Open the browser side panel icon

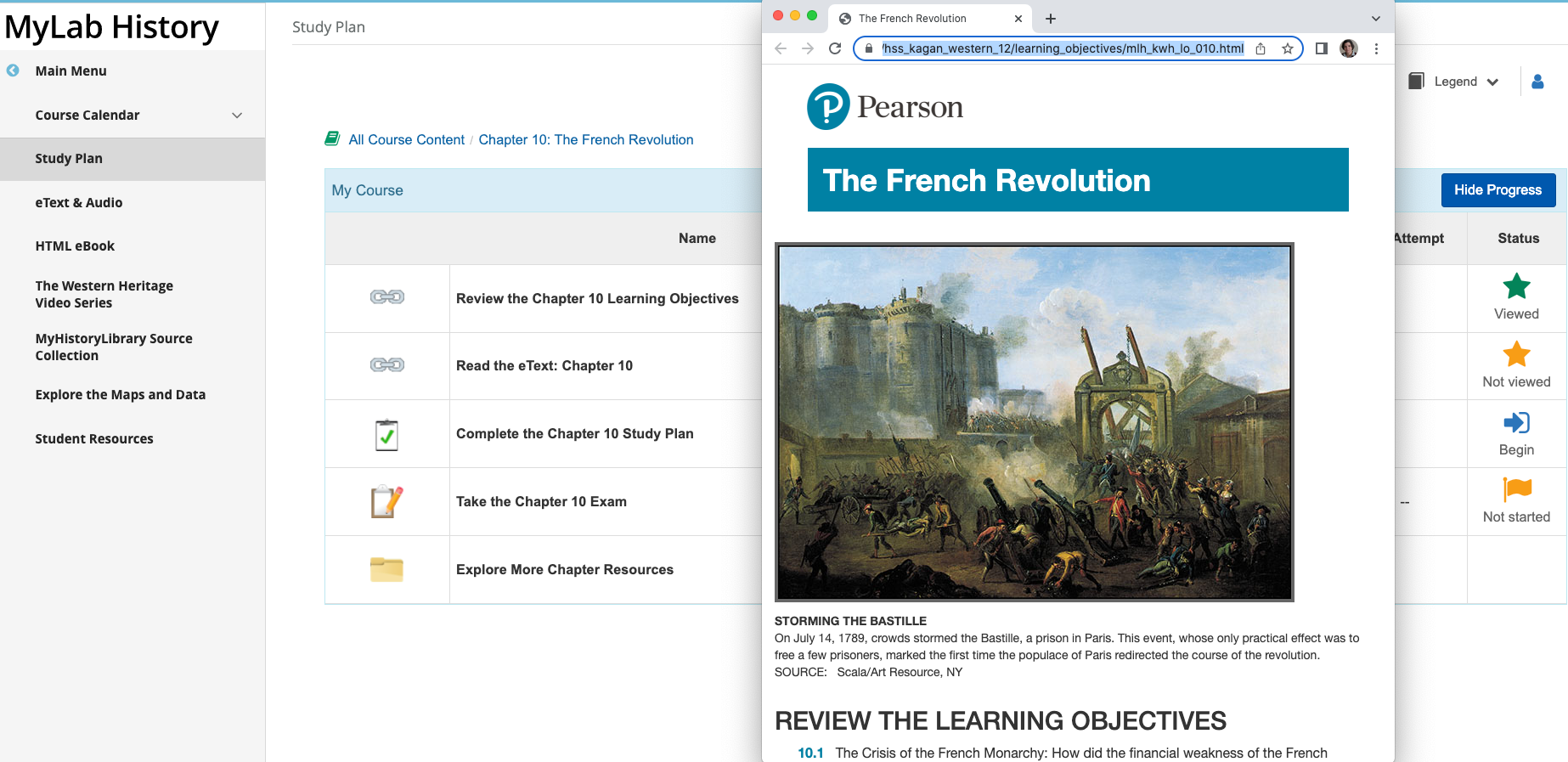click(1322, 48)
